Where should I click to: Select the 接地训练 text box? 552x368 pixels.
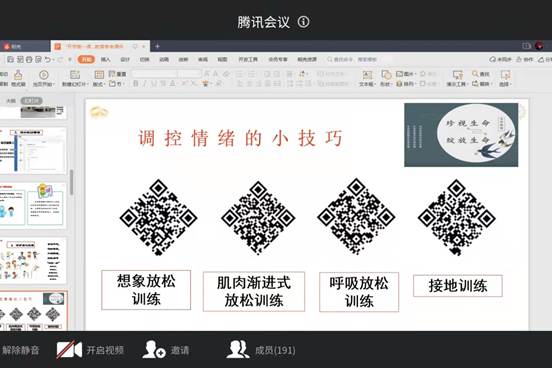(x=458, y=286)
